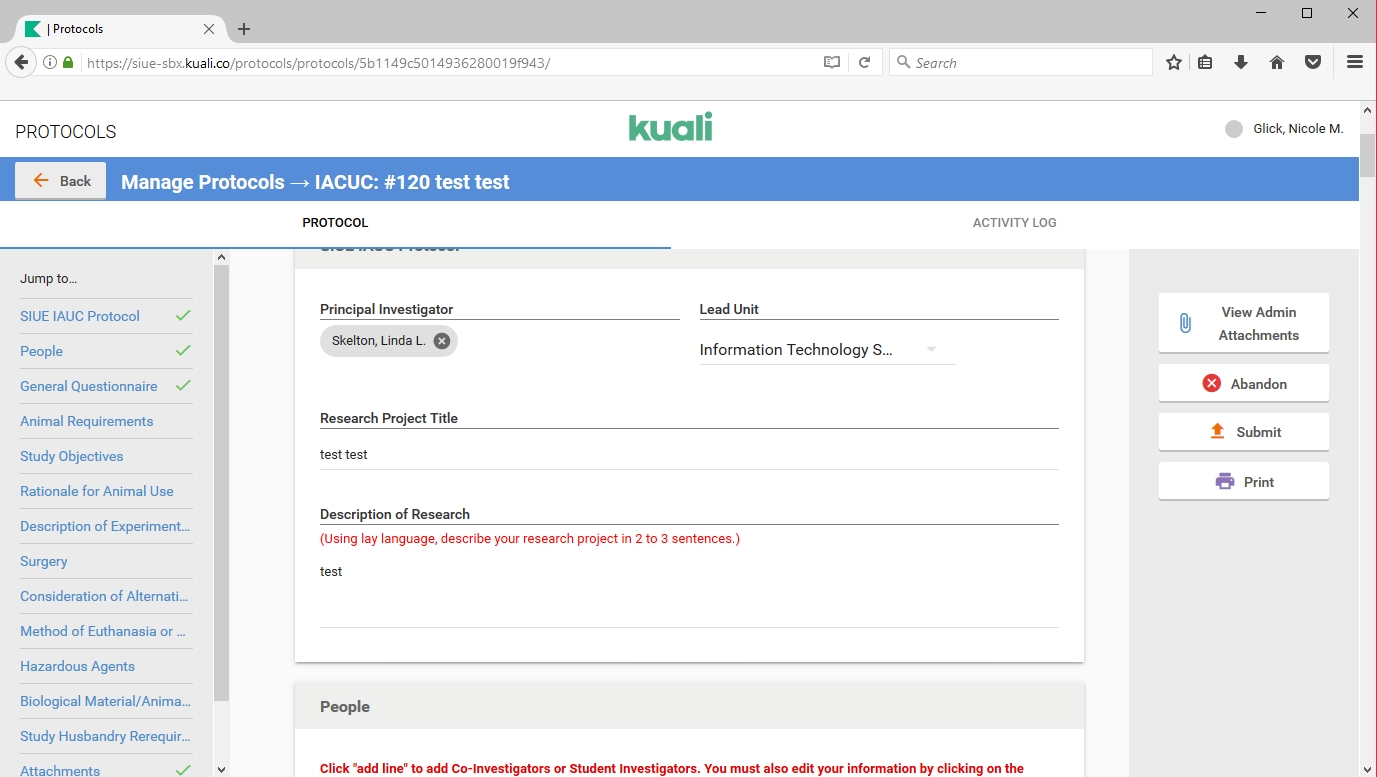
Task: Remove Skelton, Linda L. from Principal Investigator
Action: point(441,341)
